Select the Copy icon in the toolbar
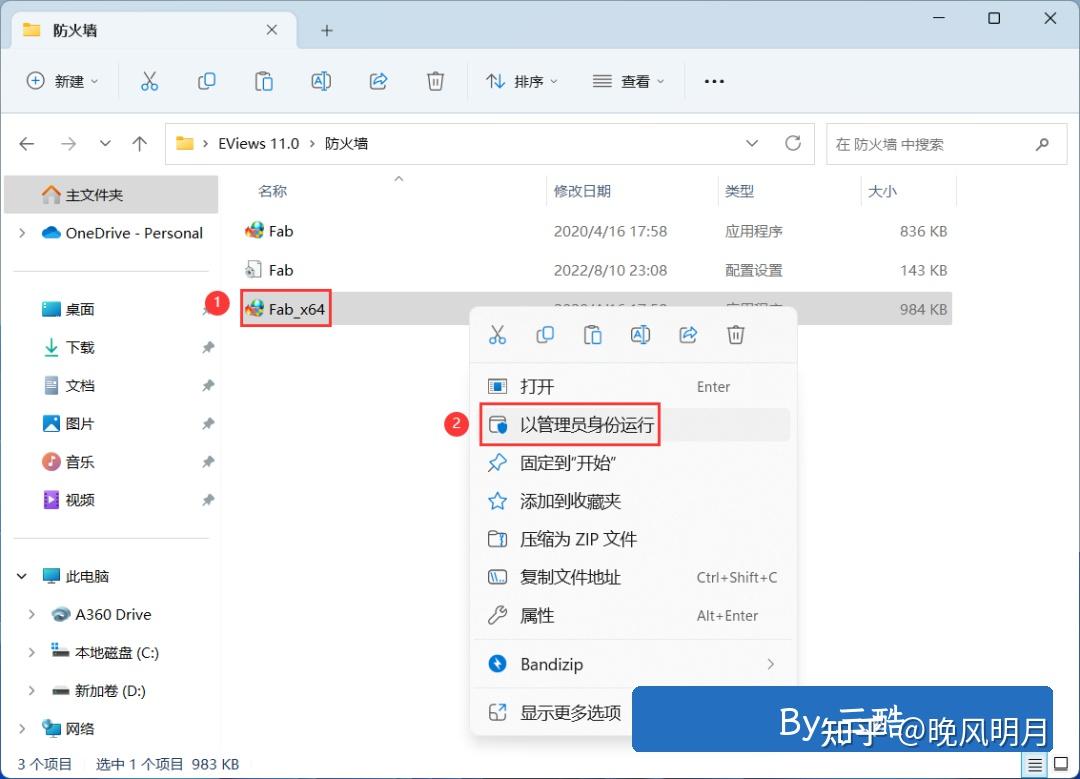Image resolution: width=1080 pixels, height=779 pixels. 207,81
